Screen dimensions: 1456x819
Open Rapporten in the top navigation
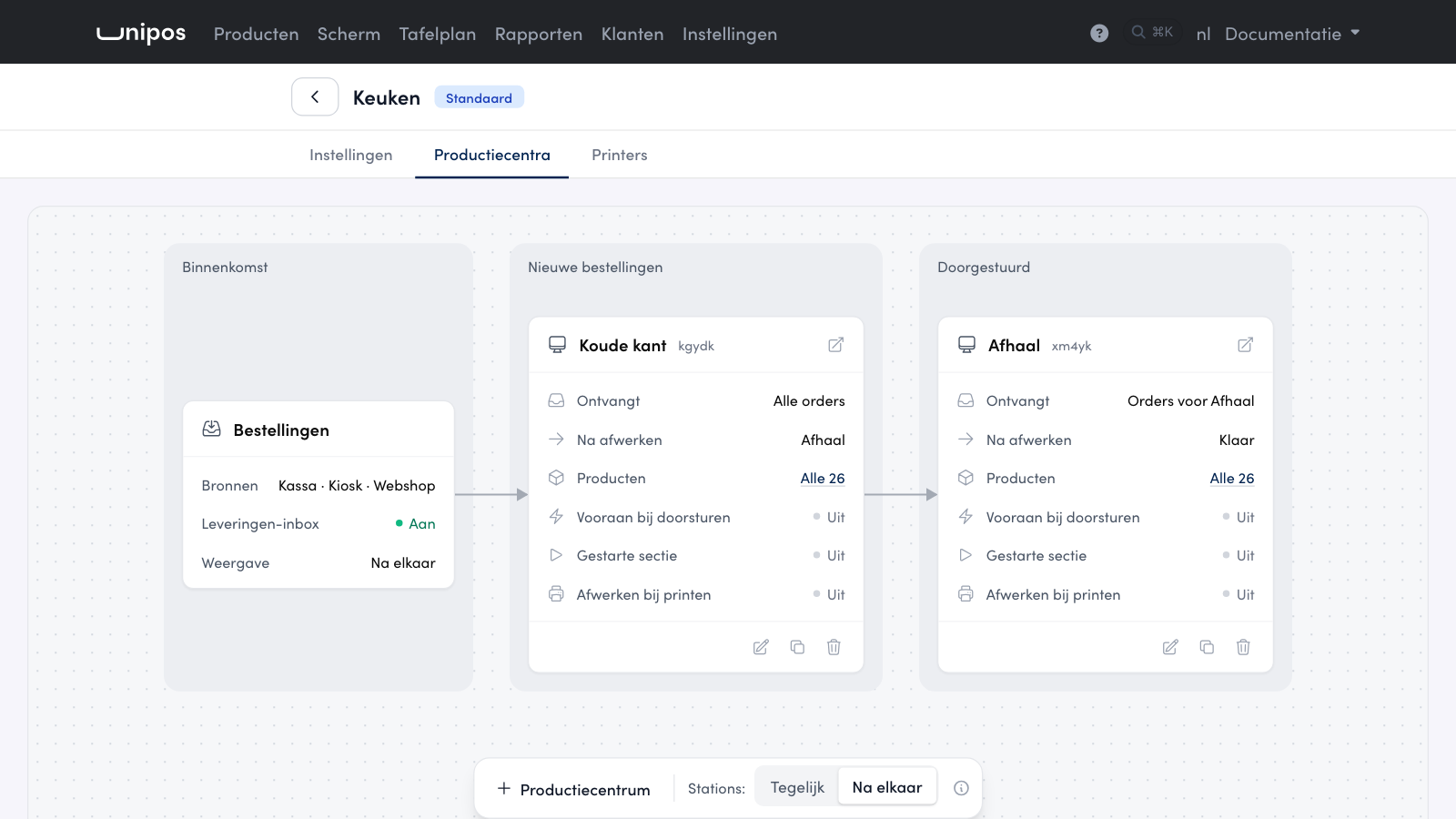(539, 34)
